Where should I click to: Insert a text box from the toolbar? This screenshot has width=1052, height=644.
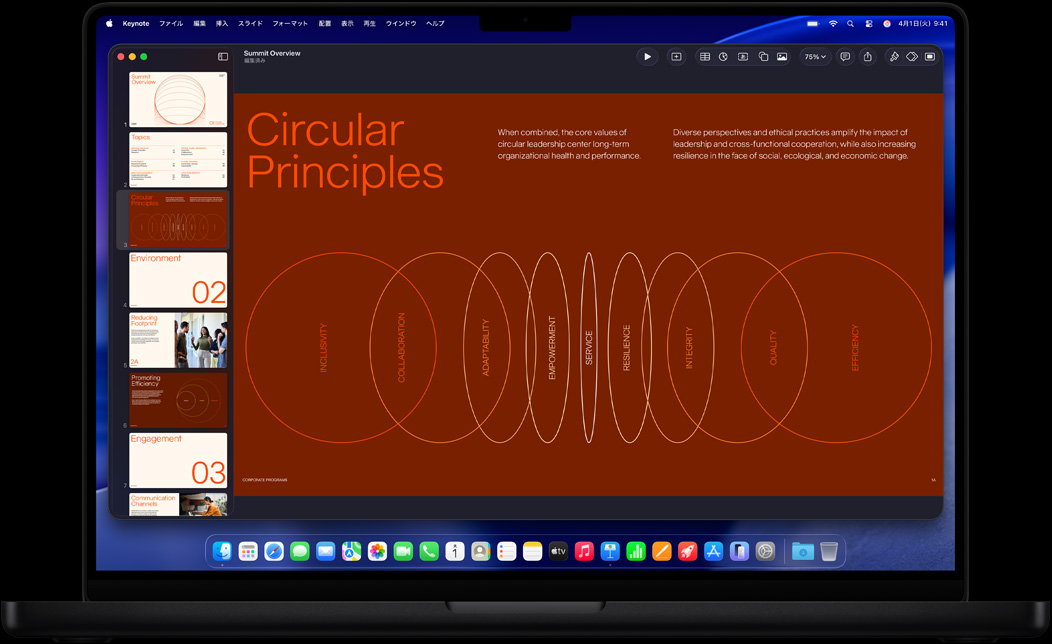[x=742, y=56]
